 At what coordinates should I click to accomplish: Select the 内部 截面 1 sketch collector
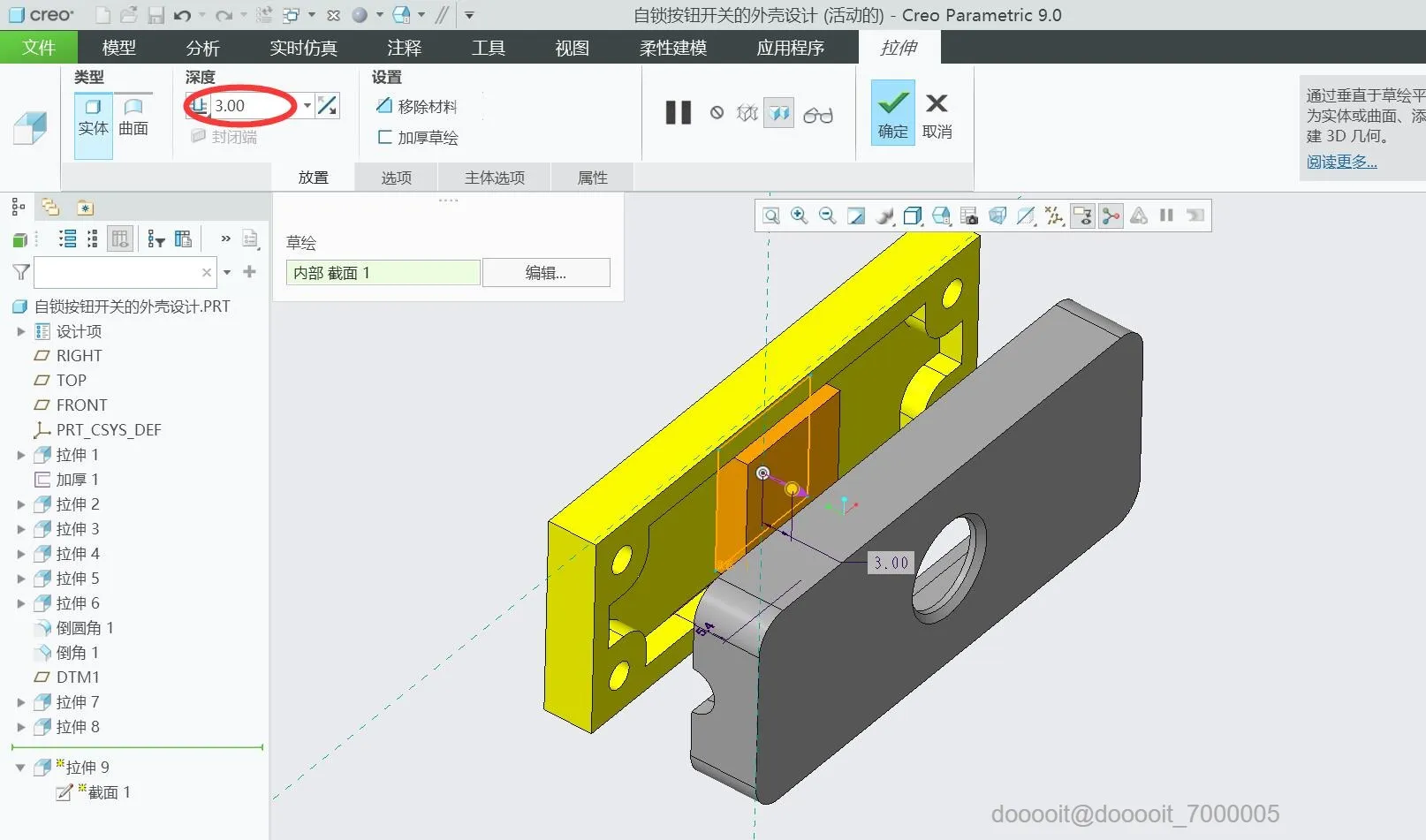(383, 273)
